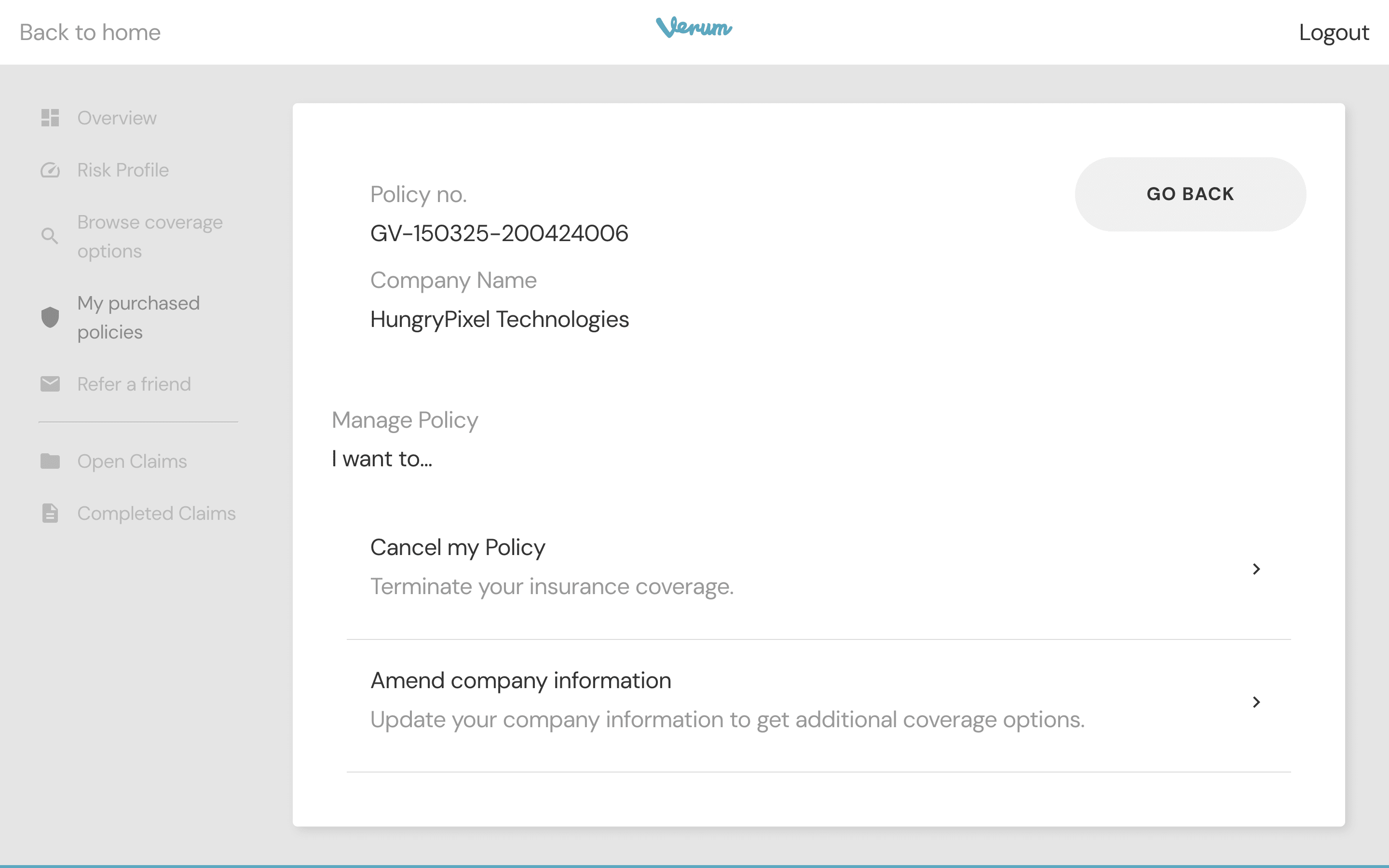Open the Cancel my Policy option

coord(457,548)
